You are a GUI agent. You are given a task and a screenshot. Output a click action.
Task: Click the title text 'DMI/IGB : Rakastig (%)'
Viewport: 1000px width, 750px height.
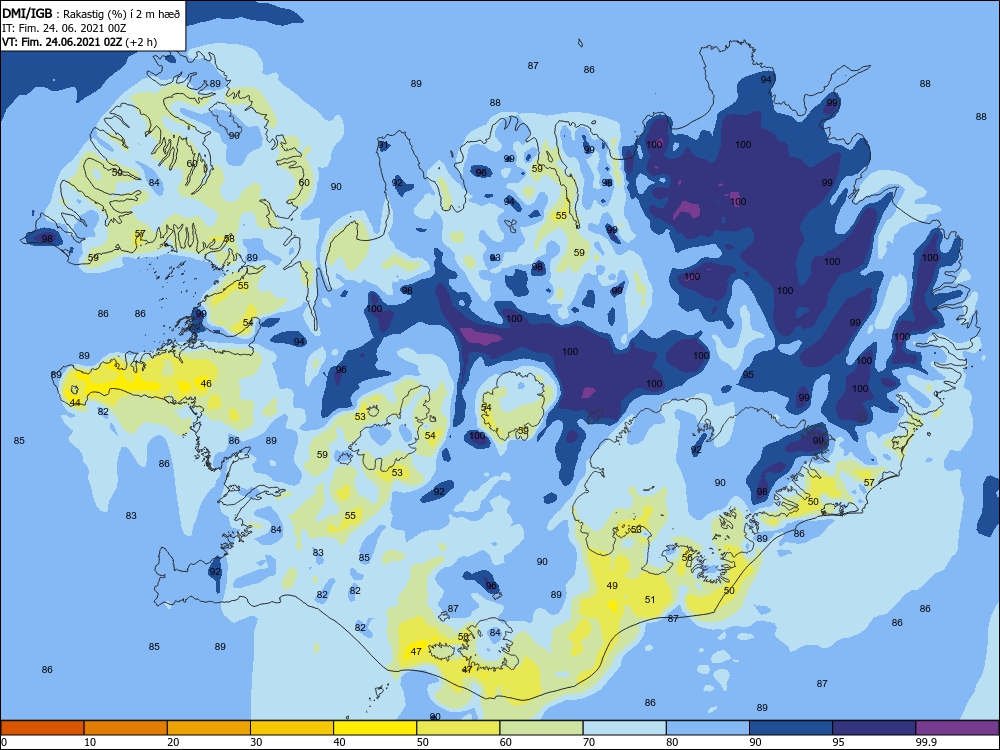(x=65, y=13)
